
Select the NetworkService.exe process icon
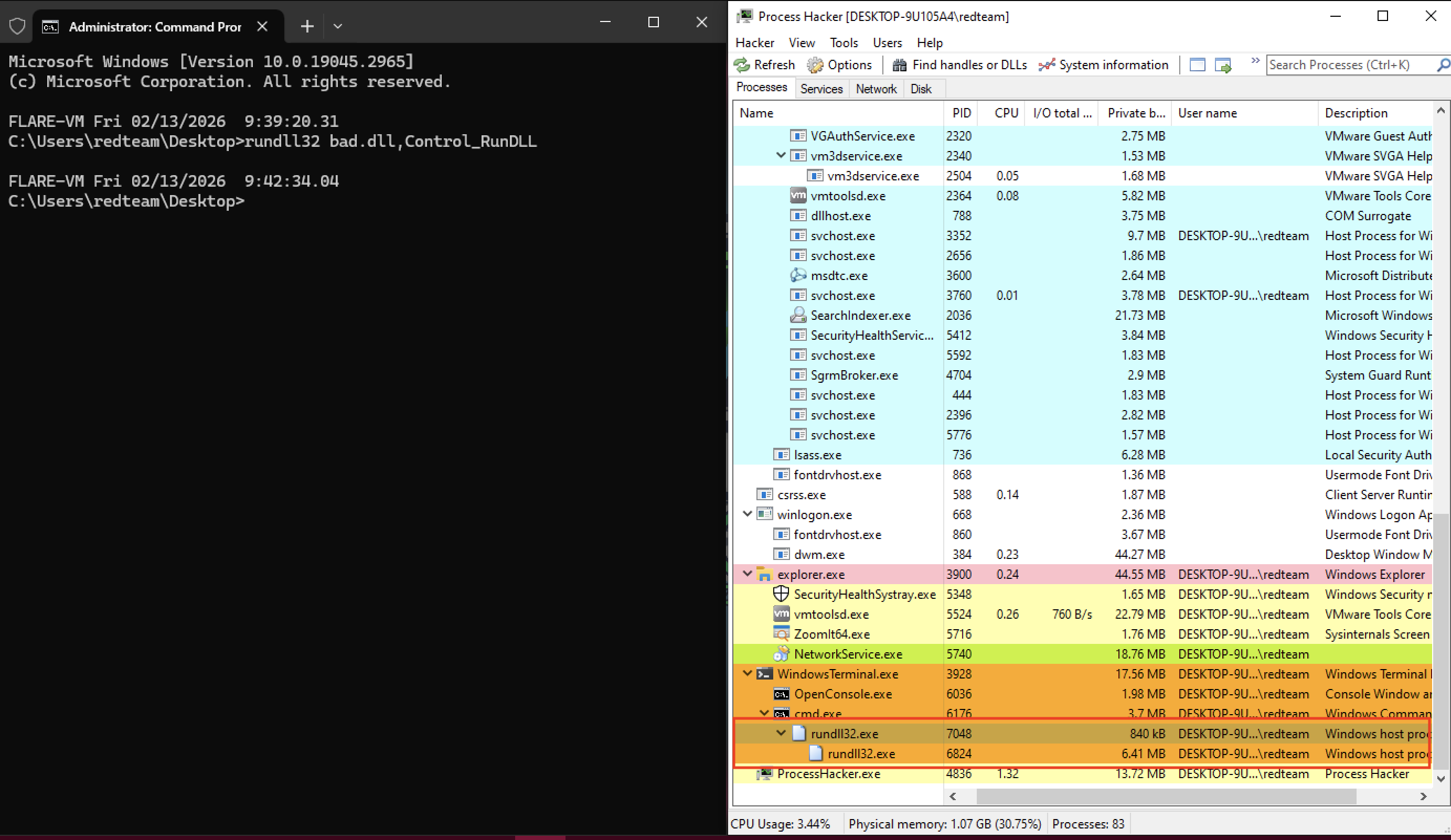click(x=781, y=653)
